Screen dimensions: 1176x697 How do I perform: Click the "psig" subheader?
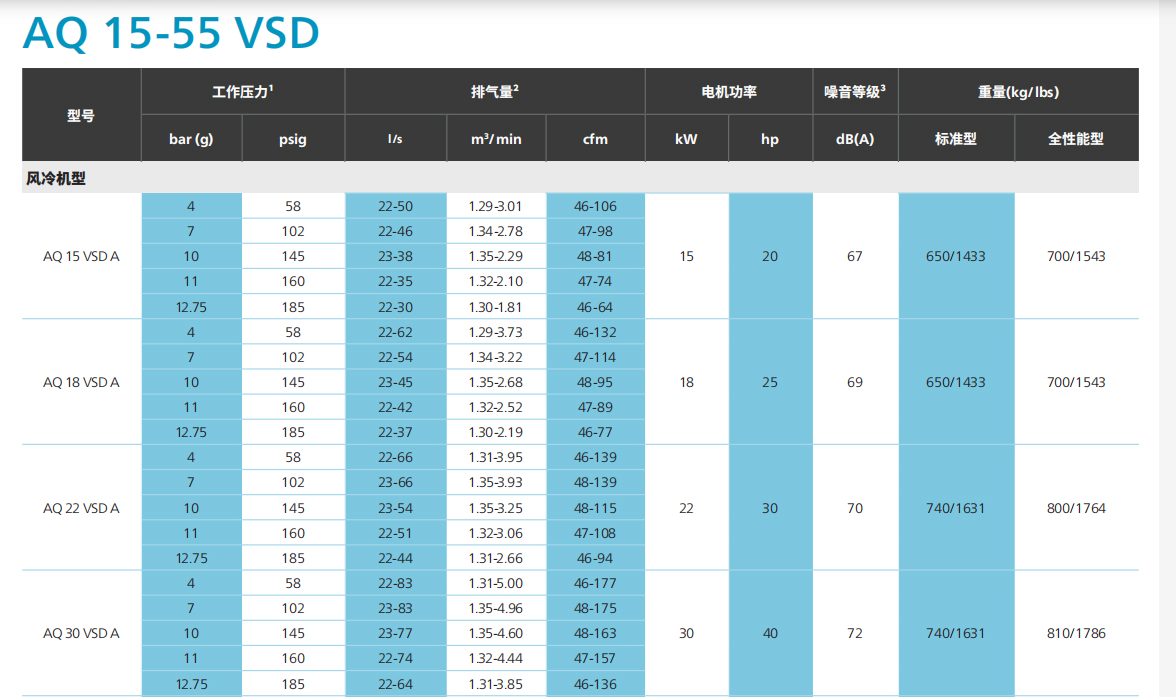tap(293, 139)
